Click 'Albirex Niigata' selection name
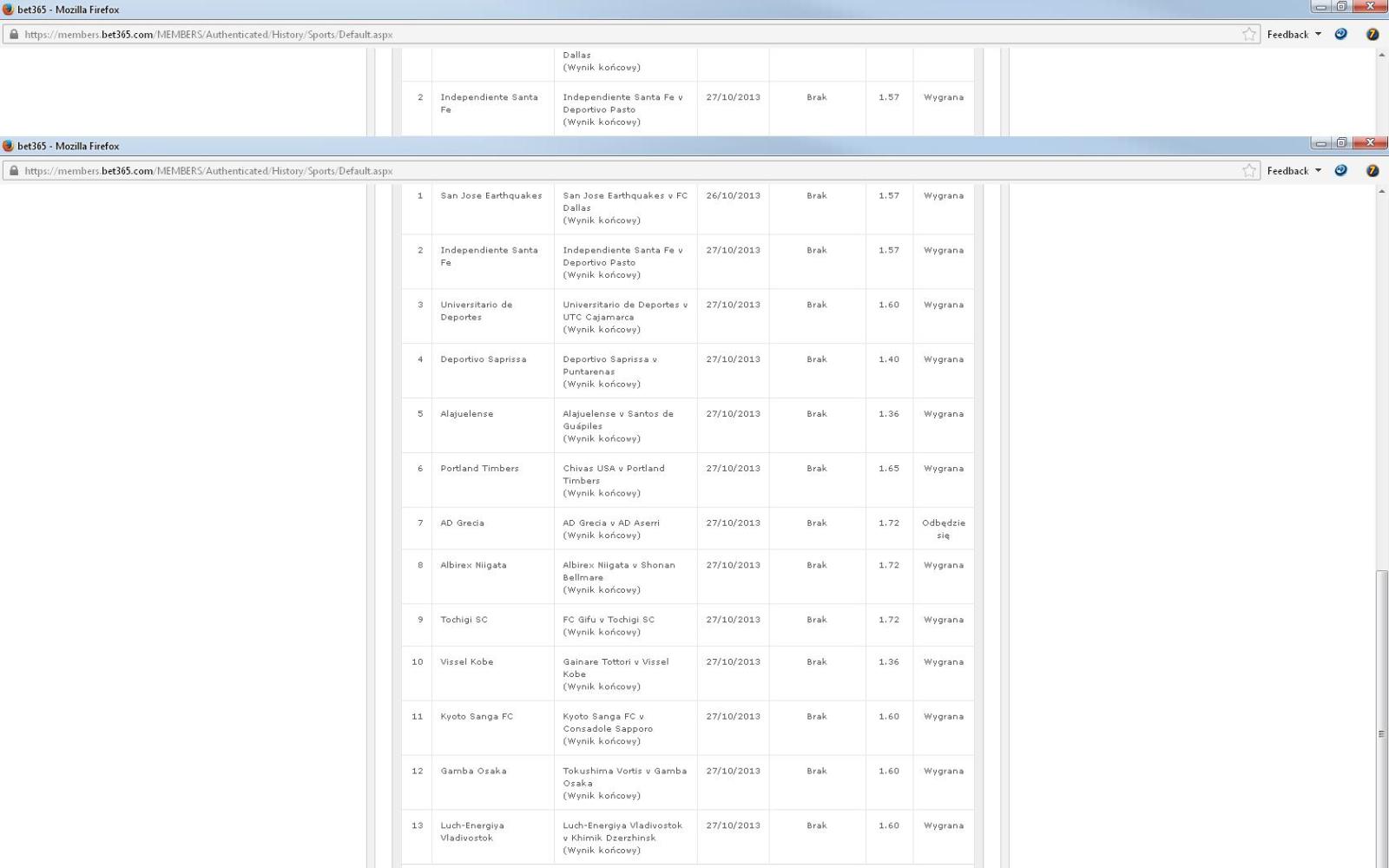 (x=473, y=565)
